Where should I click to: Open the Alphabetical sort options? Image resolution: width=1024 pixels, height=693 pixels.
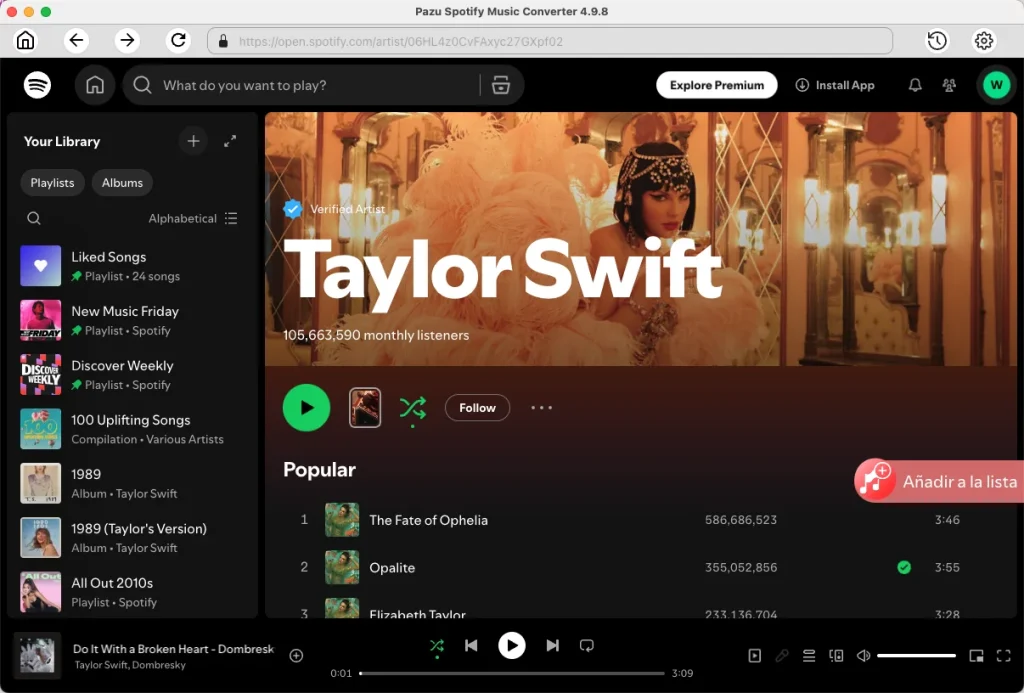coord(192,218)
